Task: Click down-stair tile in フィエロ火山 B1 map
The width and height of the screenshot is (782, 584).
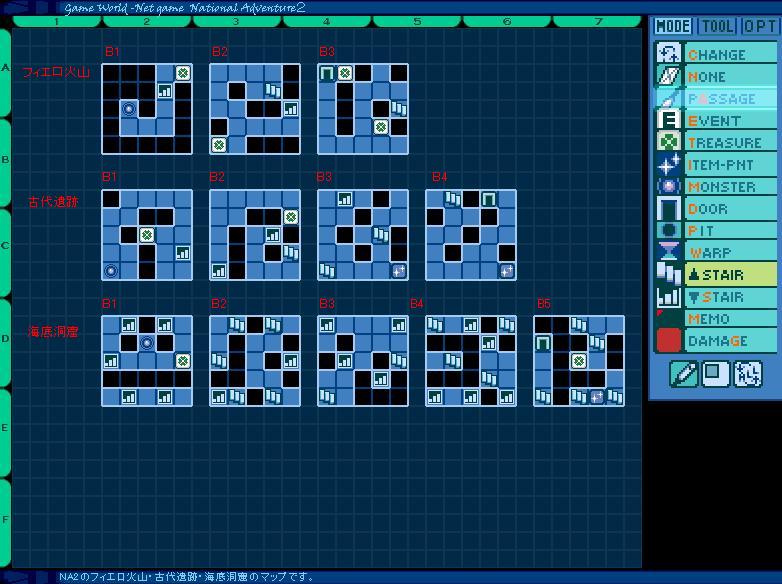Action: click(x=165, y=91)
